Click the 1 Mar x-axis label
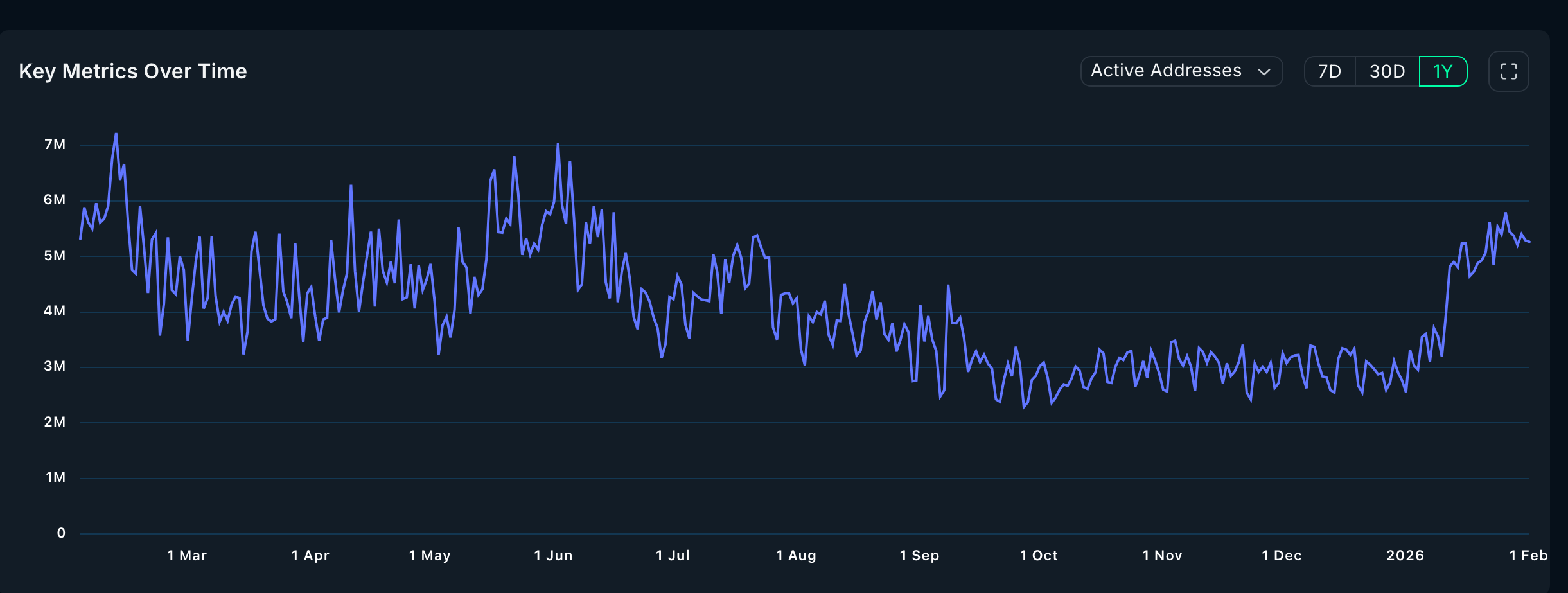The image size is (1568, 593). click(187, 555)
